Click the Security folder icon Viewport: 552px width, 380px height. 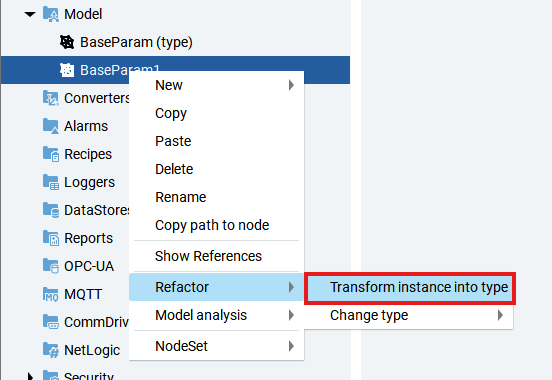[51, 375]
